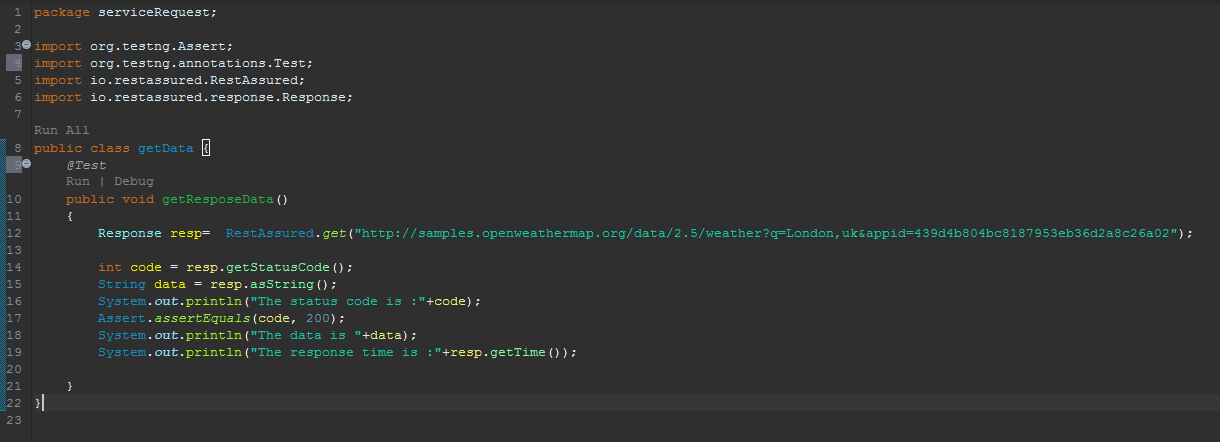Screen dimensions: 1220x442
Task: Click the 'io.restassured.RestAssured' import
Action: tap(194, 80)
